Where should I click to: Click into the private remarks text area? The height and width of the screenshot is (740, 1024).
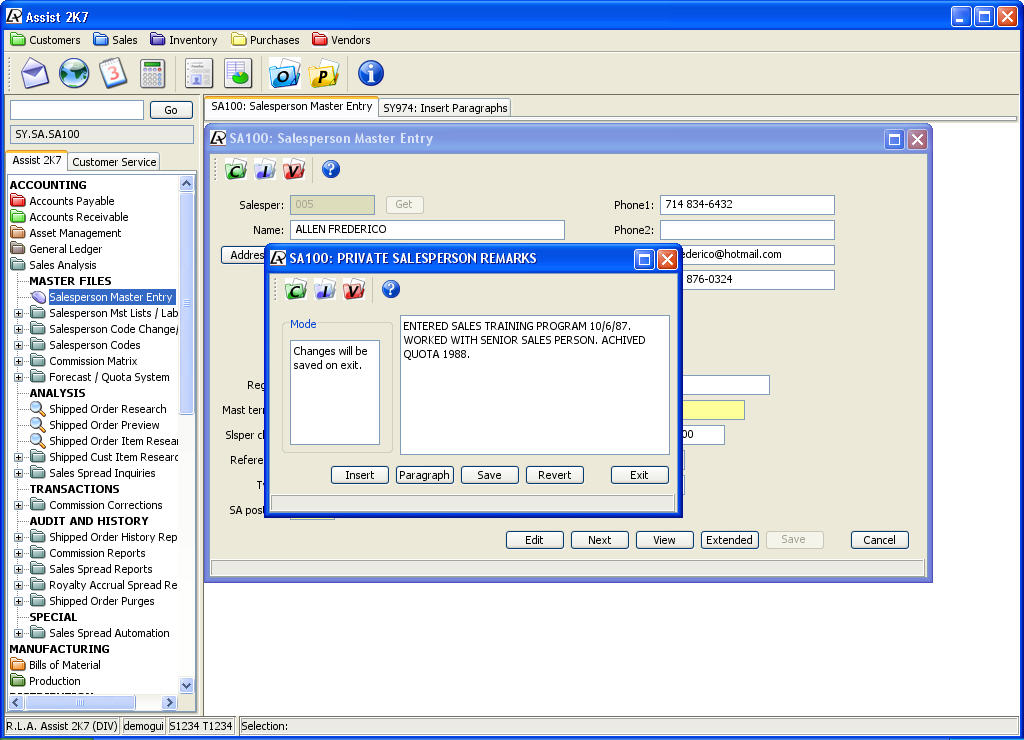pyautogui.click(x=535, y=385)
